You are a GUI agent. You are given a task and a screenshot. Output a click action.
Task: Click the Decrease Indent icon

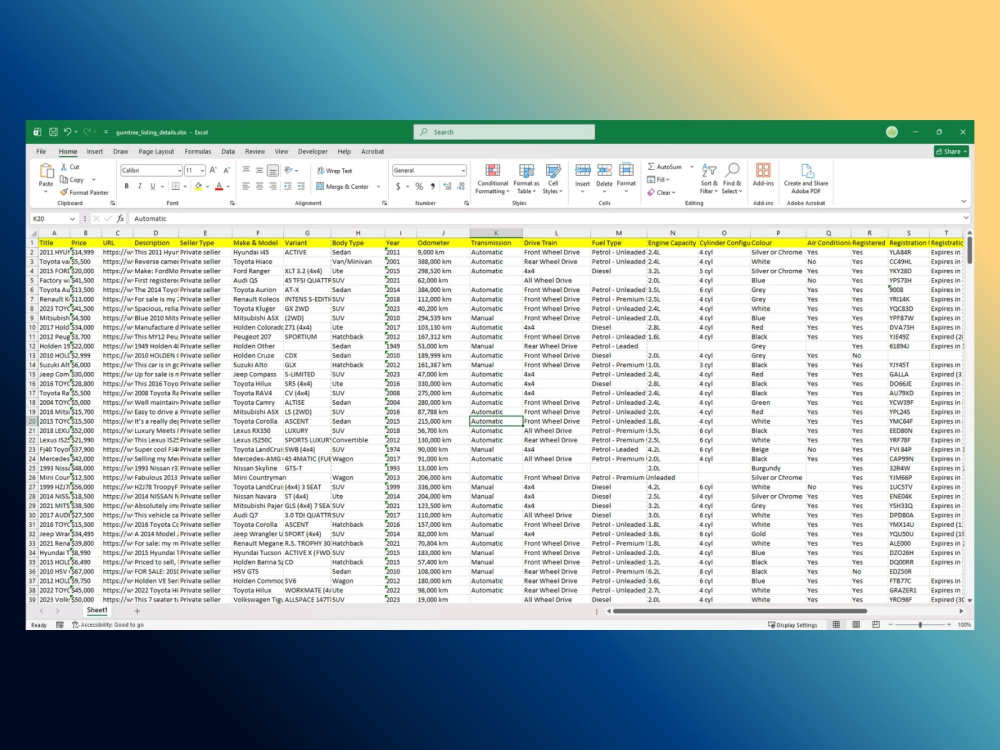(288, 186)
